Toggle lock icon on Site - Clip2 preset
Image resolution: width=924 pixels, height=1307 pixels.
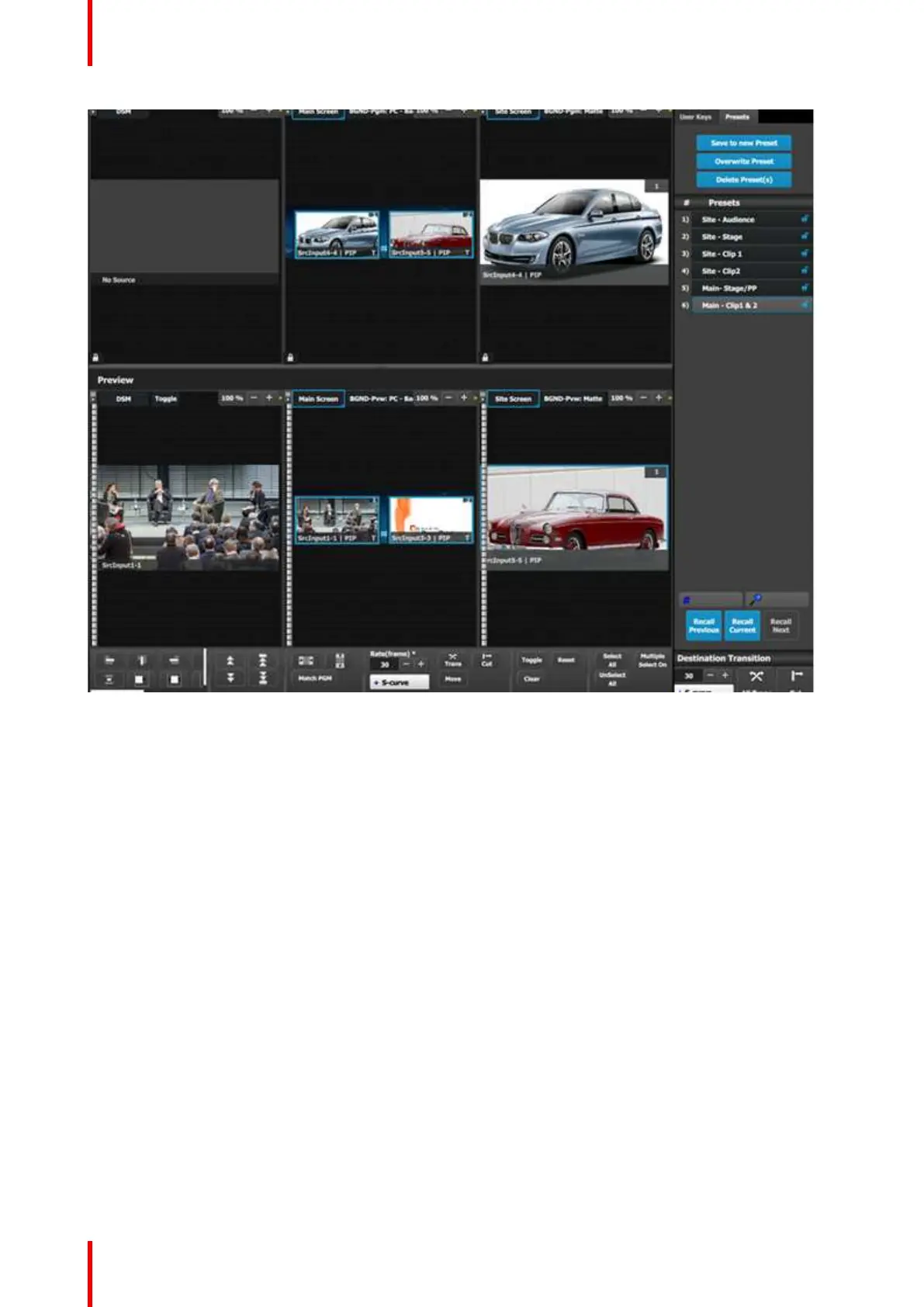(x=805, y=271)
